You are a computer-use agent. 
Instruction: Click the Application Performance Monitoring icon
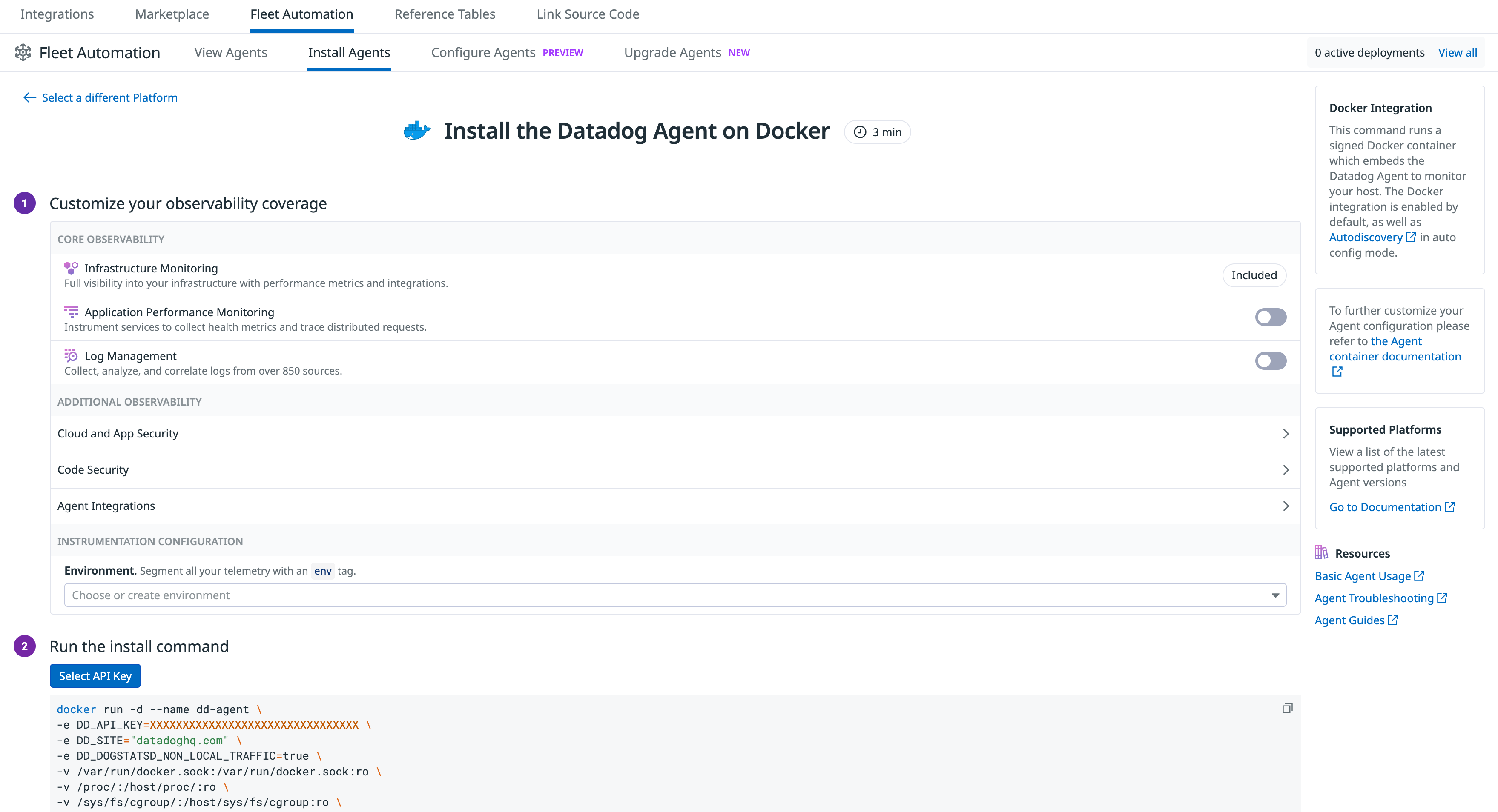71,312
